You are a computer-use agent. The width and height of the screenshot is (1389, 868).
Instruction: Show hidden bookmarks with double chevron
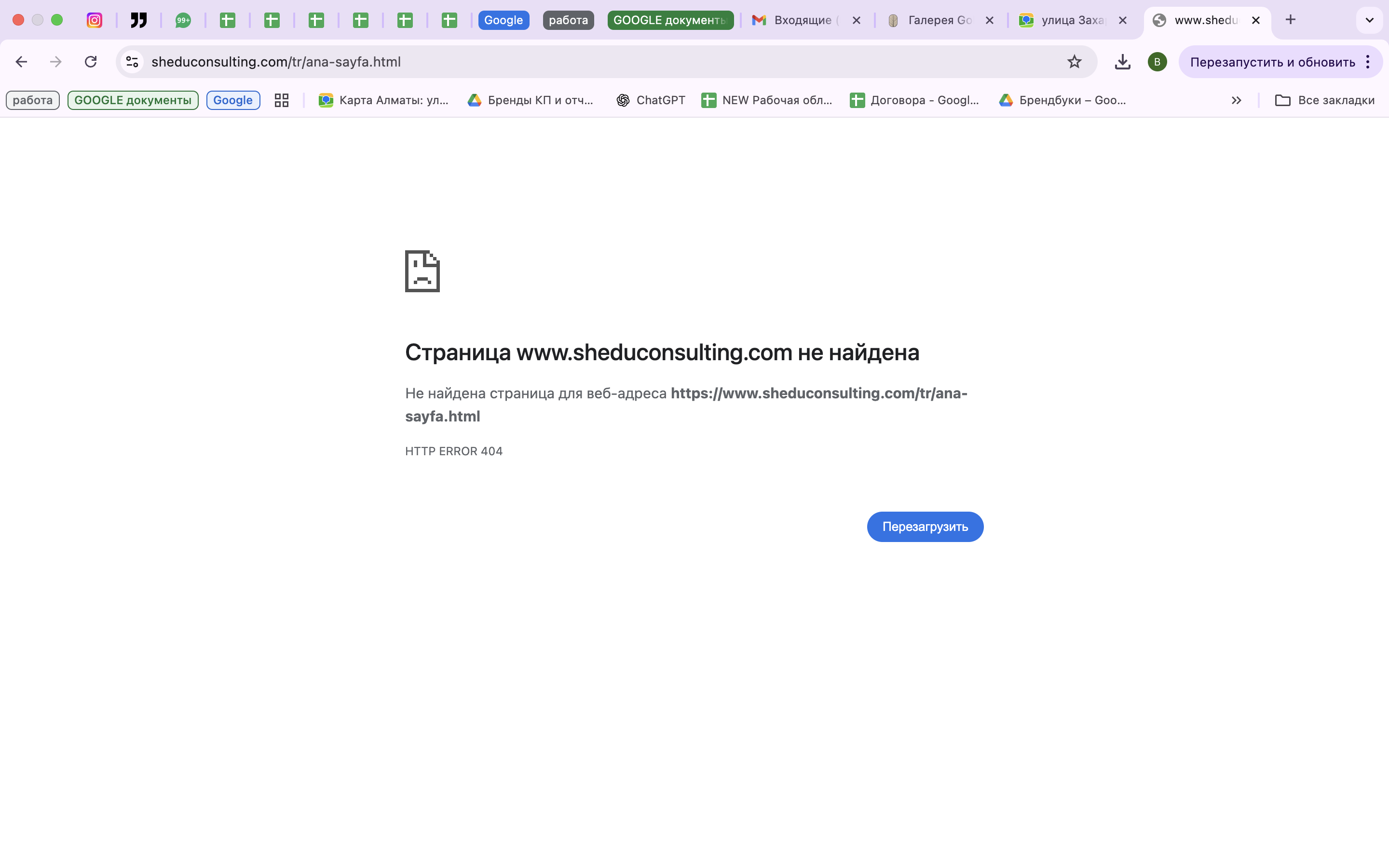(1236, 100)
